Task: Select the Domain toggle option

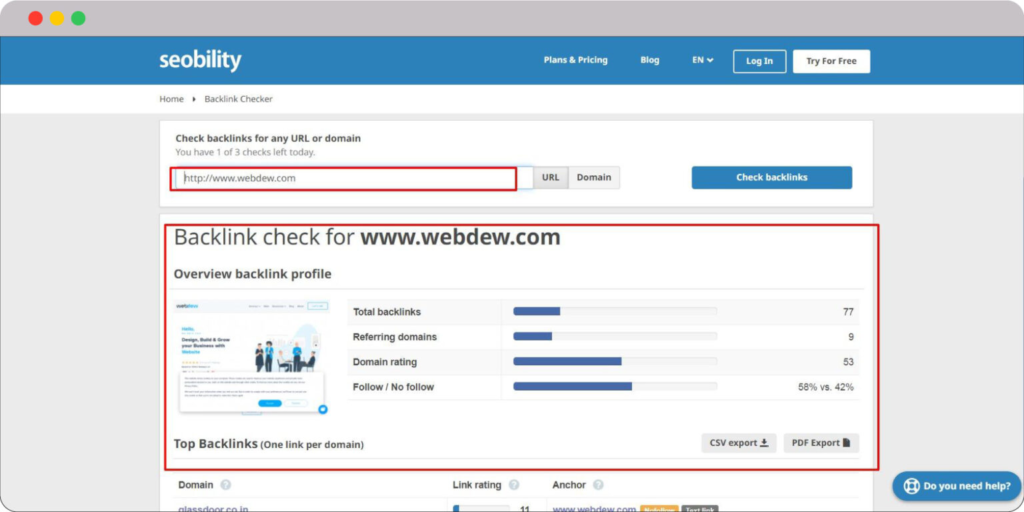Action: (594, 178)
